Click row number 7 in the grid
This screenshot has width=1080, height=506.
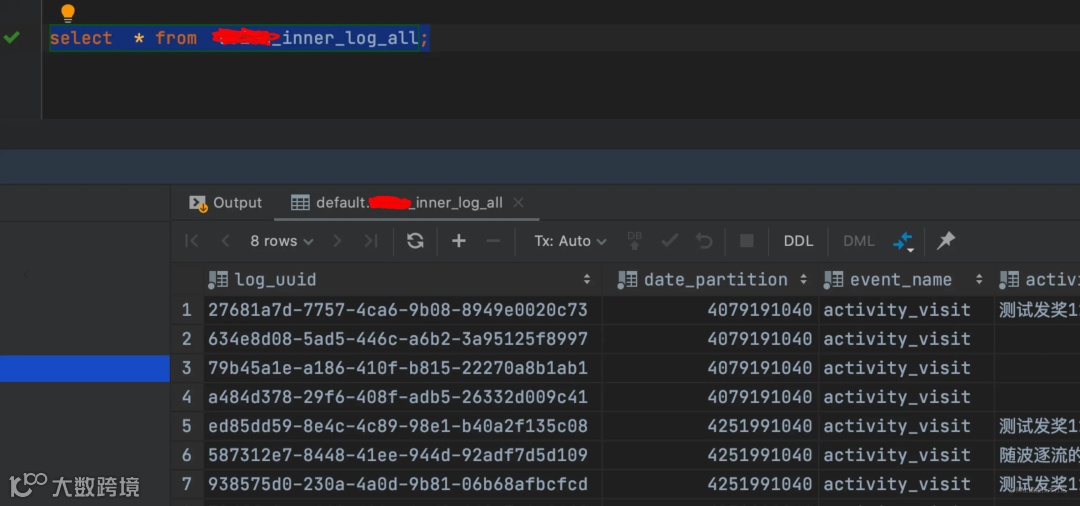click(x=187, y=484)
